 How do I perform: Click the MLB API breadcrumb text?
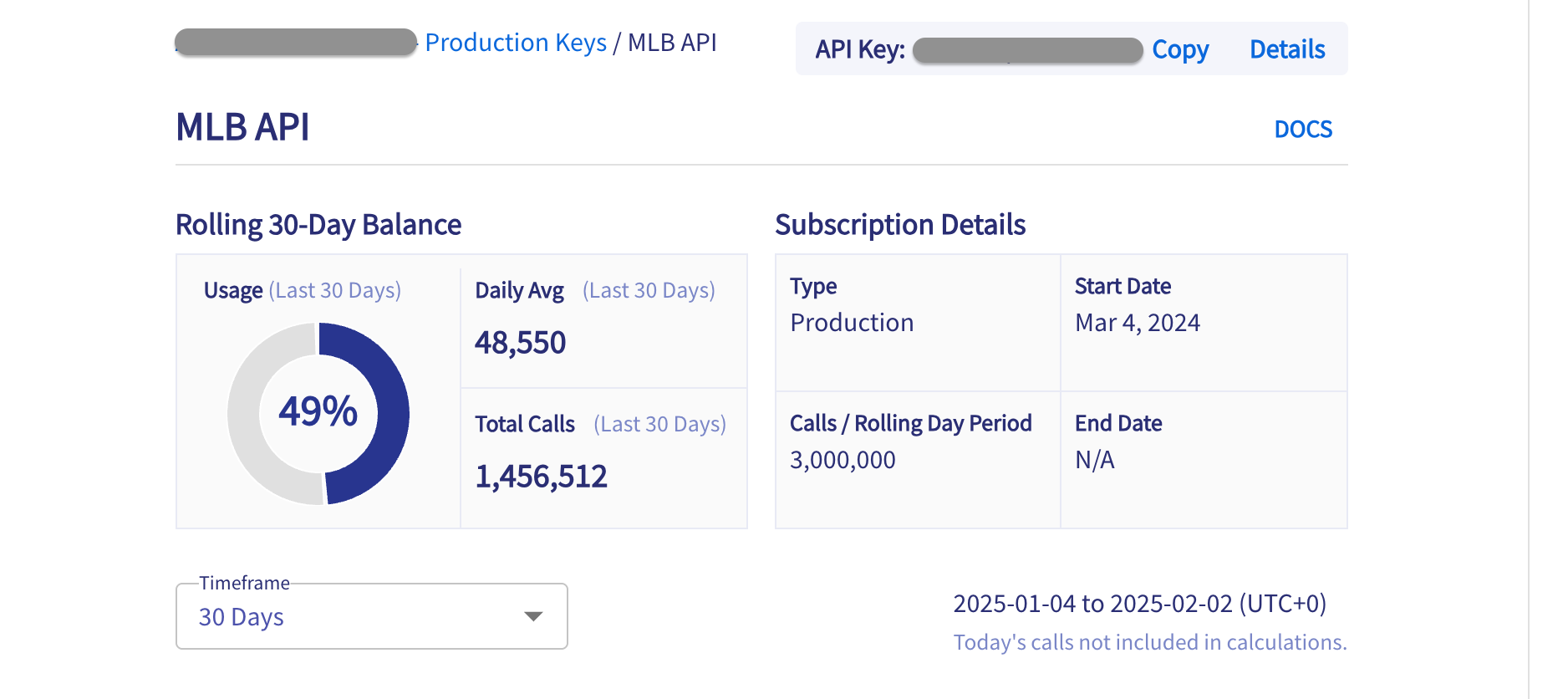click(x=672, y=43)
